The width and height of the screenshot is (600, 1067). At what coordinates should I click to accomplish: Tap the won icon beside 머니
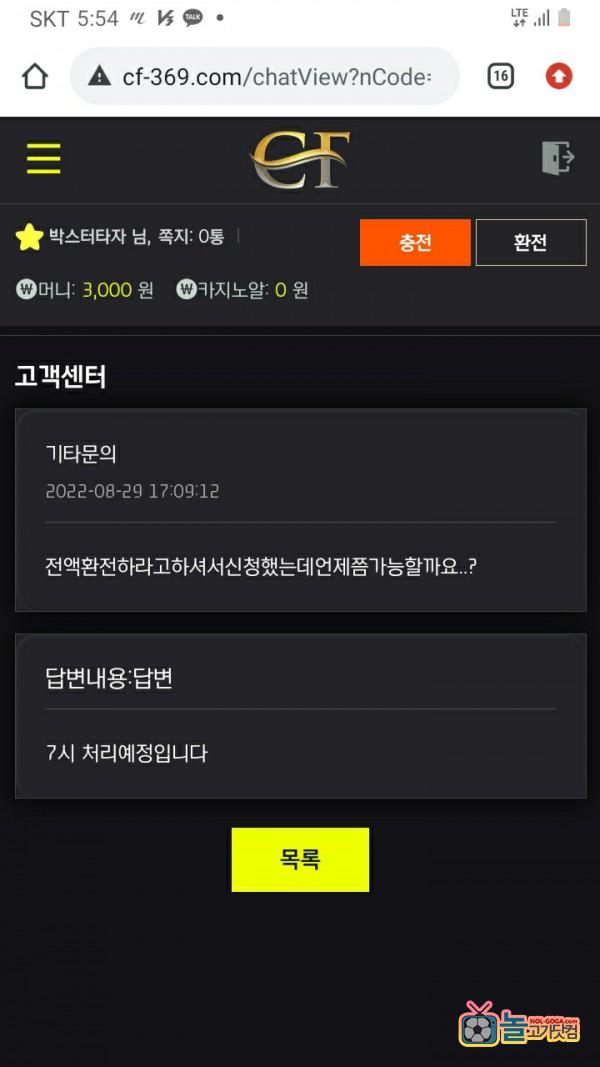click(x=26, y=290)
